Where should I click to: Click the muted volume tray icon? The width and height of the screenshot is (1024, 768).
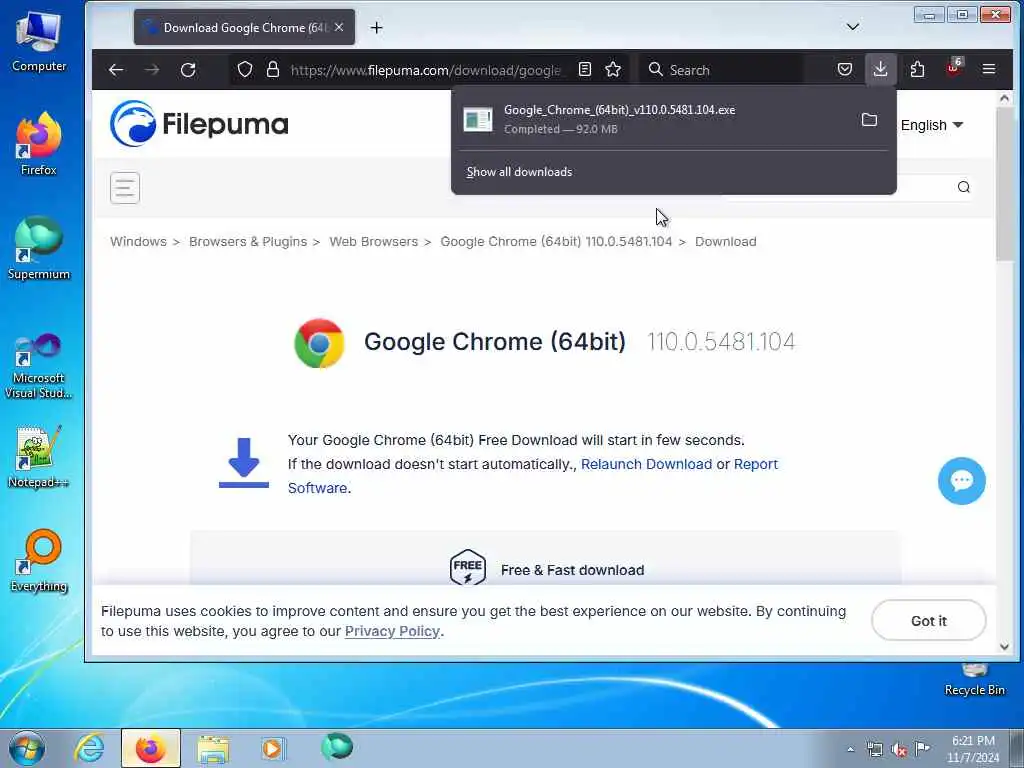(899, 750)
